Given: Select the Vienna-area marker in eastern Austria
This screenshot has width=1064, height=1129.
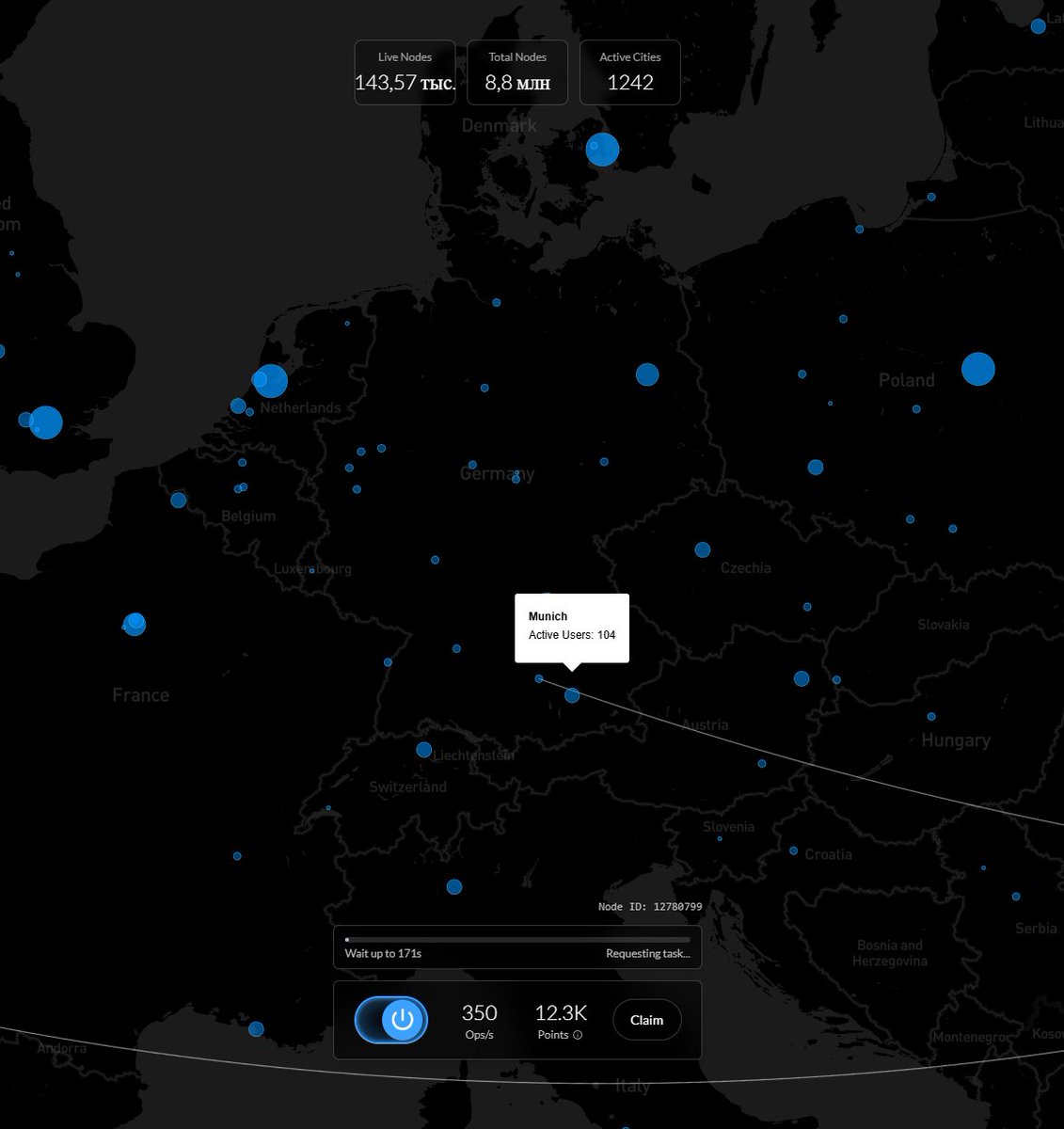Looking at the screenshot, I should 802,678.
